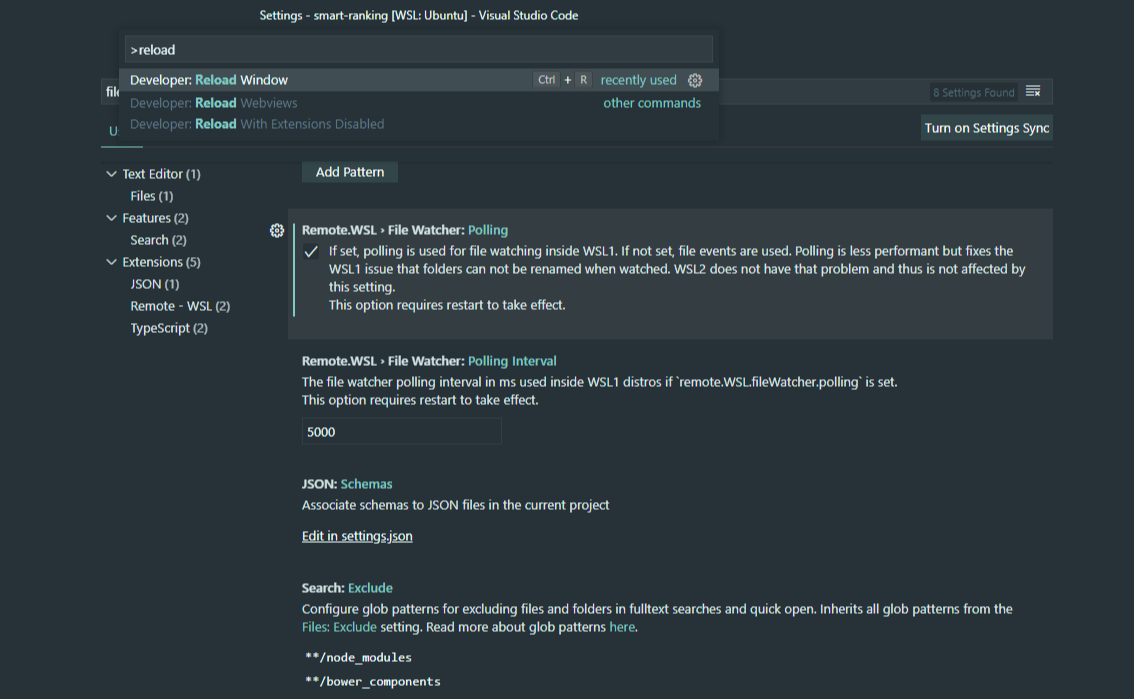Select TypeScript (2) in settings tree
The width and height of the screenshot is (1134, 699).
click(169, 328)
